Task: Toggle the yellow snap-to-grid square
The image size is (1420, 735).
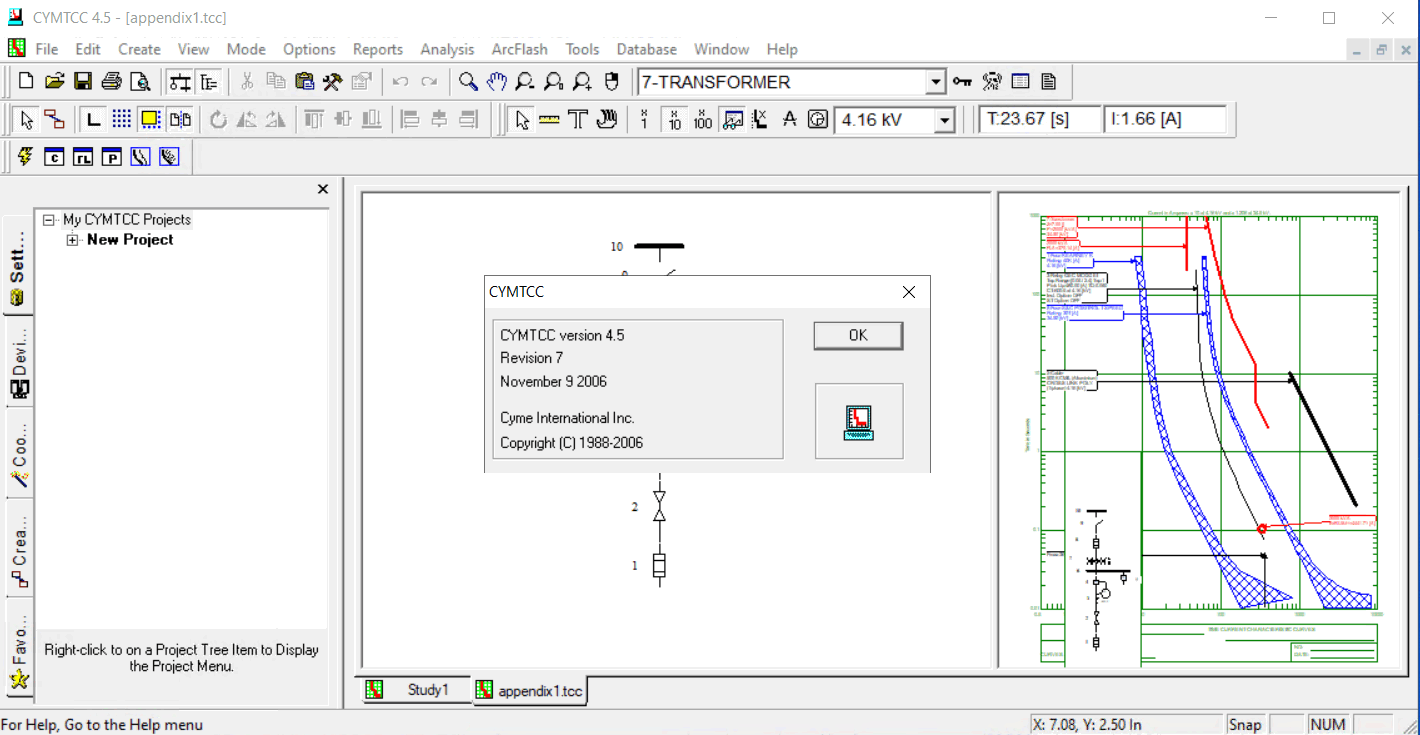Action: coord(150,120)
